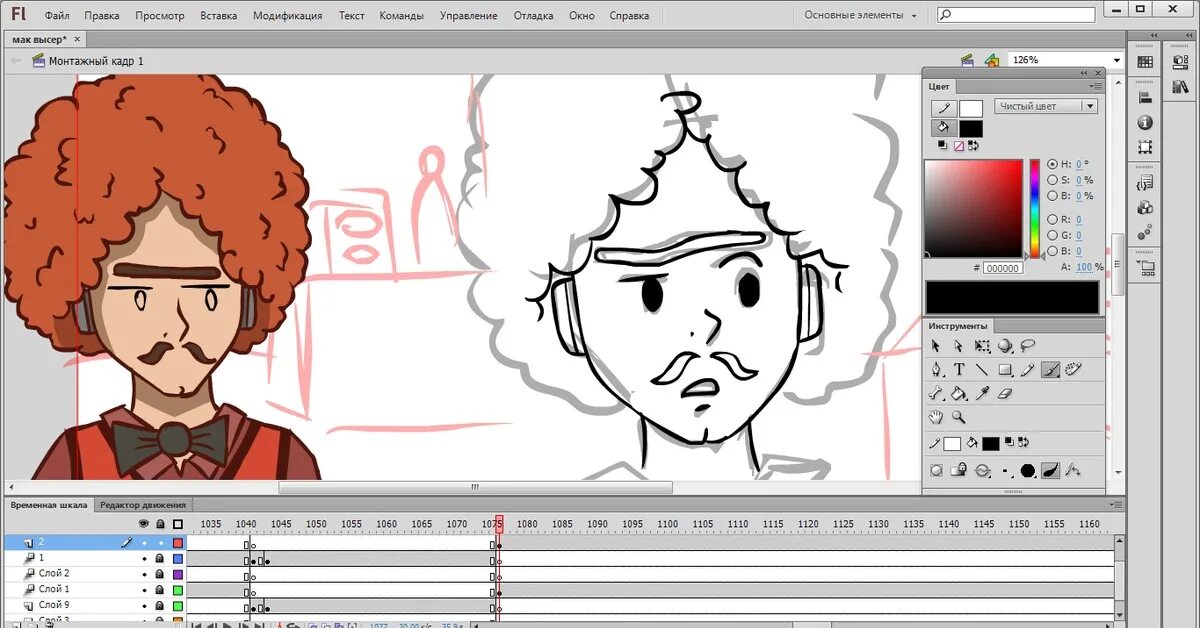This screenshot has height=628, width=1200.
Task: Open the Чистый цвет color type dropdown
Action: point(1046,106)
